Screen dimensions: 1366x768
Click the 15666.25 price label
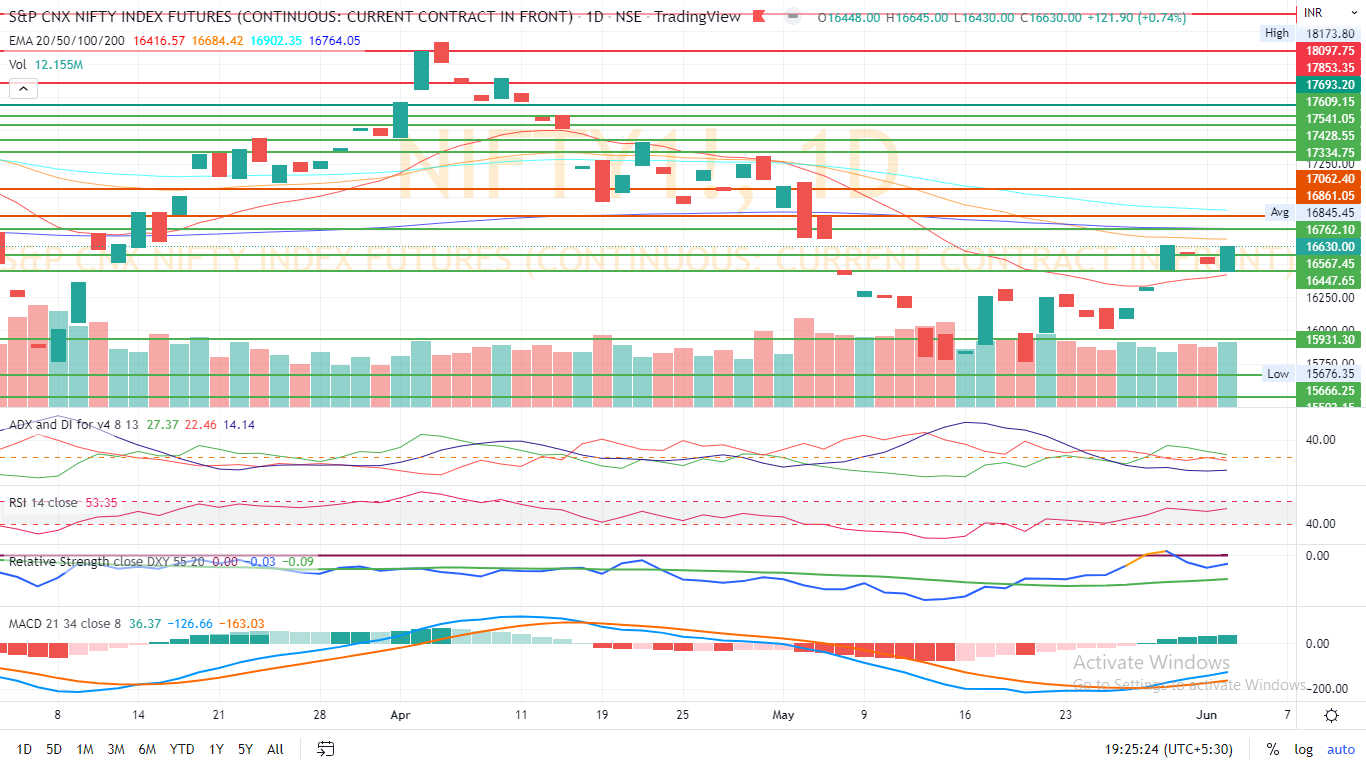click(1329, 390)
